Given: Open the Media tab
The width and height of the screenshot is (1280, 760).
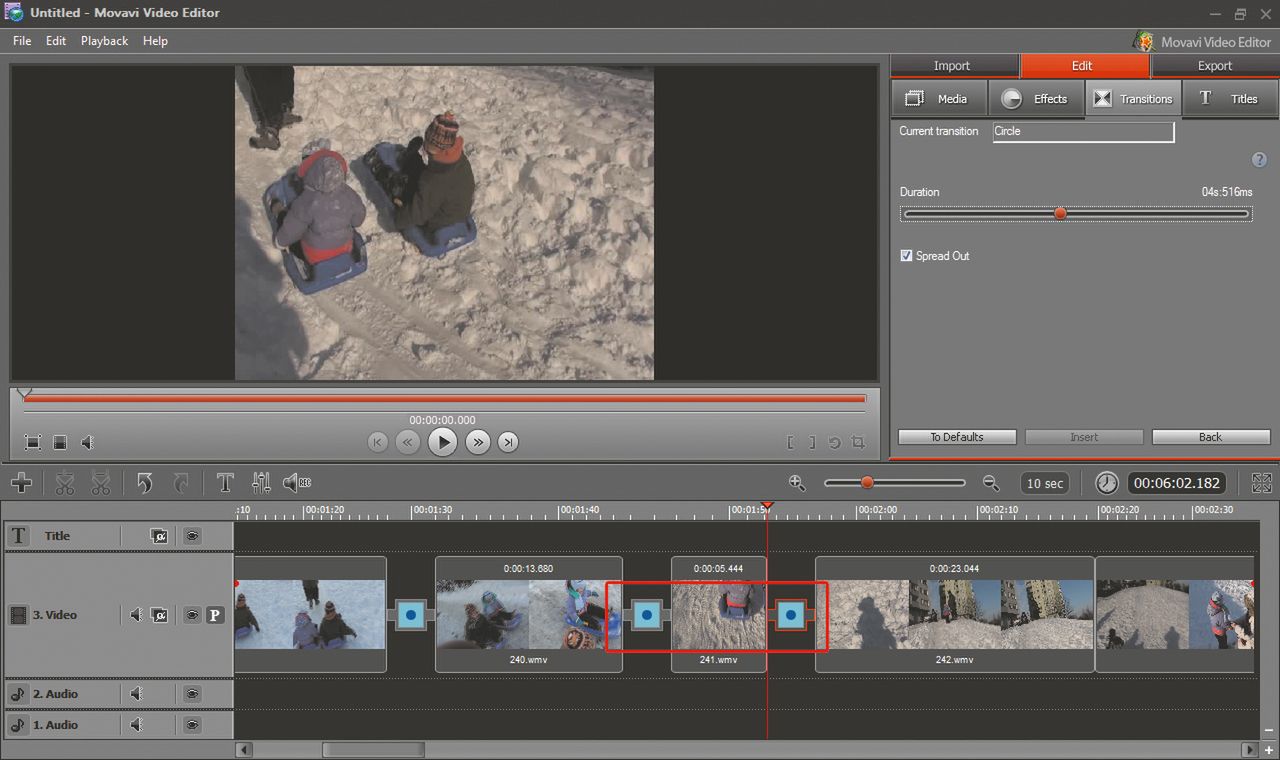Looking at the screenshot, I should click(x=938, y=99).
